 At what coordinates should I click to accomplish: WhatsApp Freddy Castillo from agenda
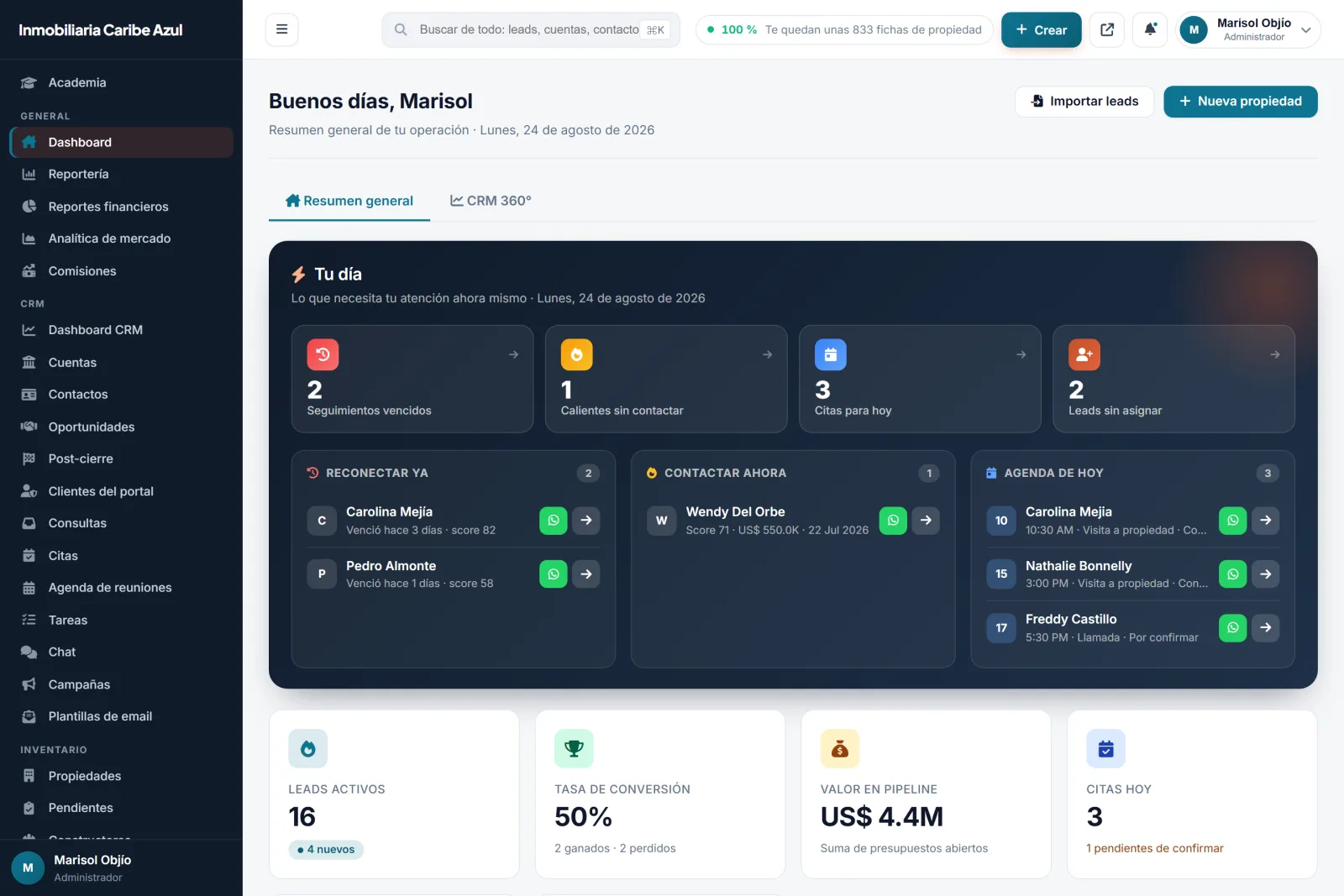[1232, 628]
